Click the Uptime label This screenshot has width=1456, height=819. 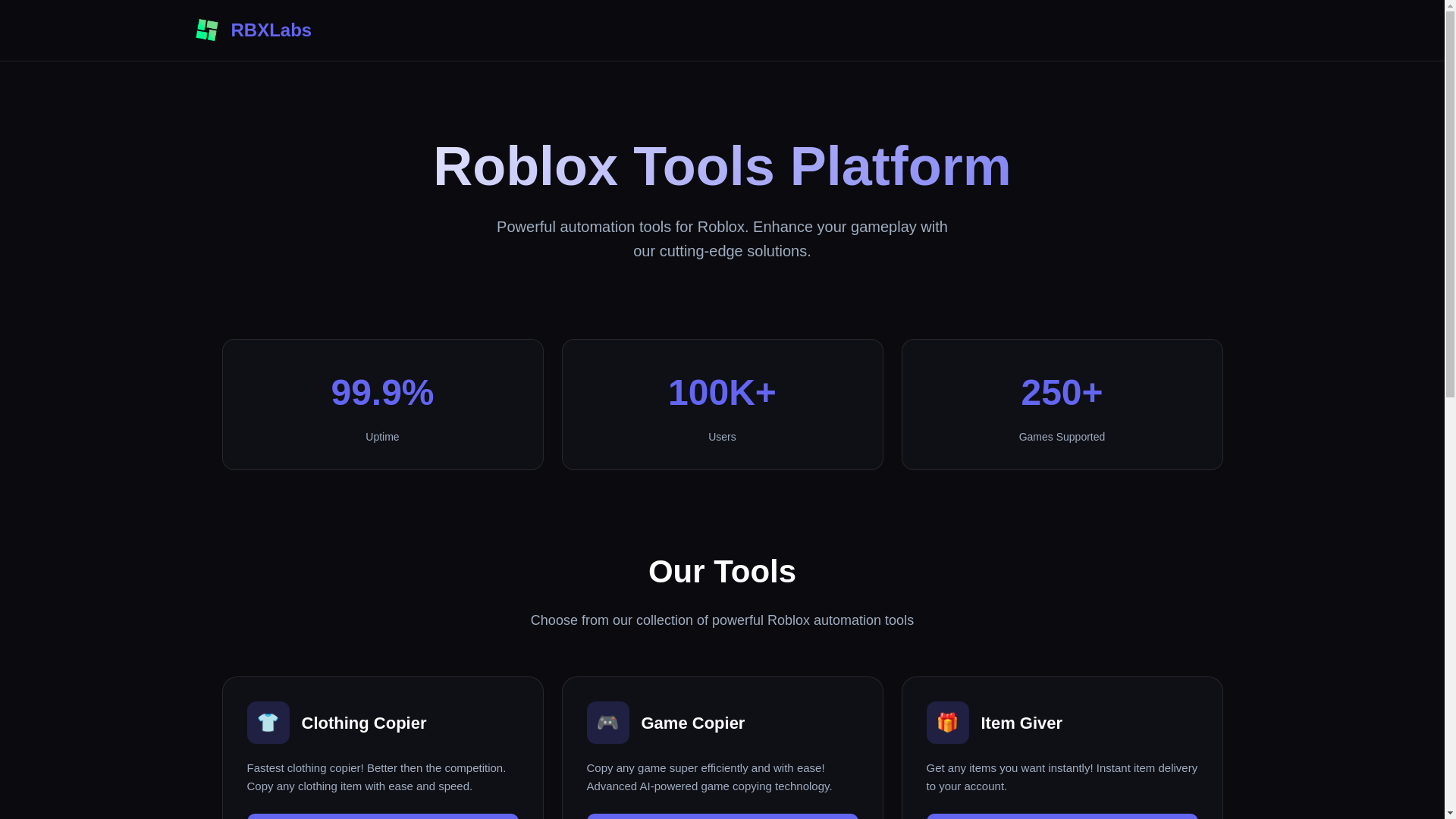coord(382,437)
